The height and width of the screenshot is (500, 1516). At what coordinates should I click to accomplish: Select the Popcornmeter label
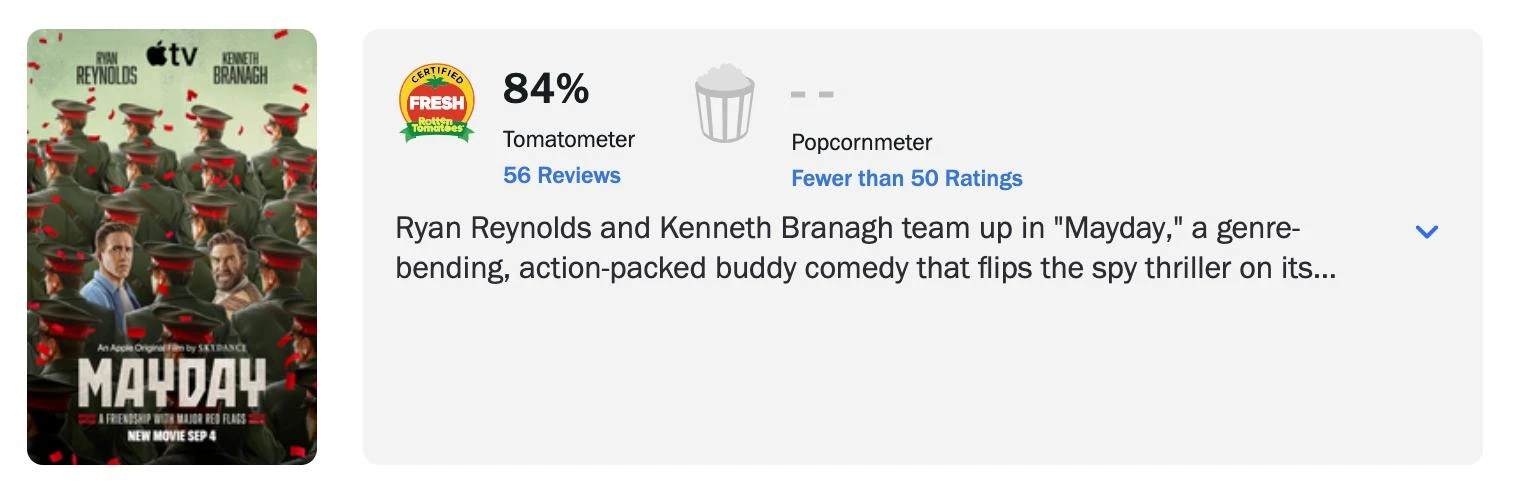pyautogui.click(x=861, y=142)
